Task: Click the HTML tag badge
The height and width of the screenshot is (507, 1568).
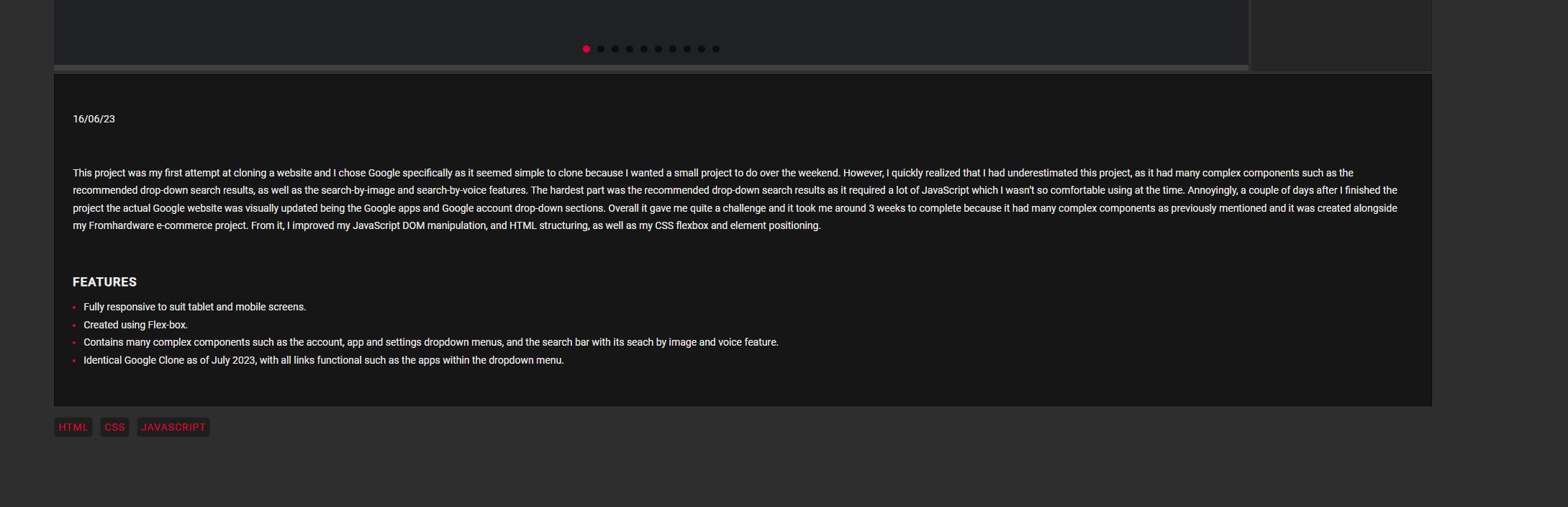Action: coord(73,427)
